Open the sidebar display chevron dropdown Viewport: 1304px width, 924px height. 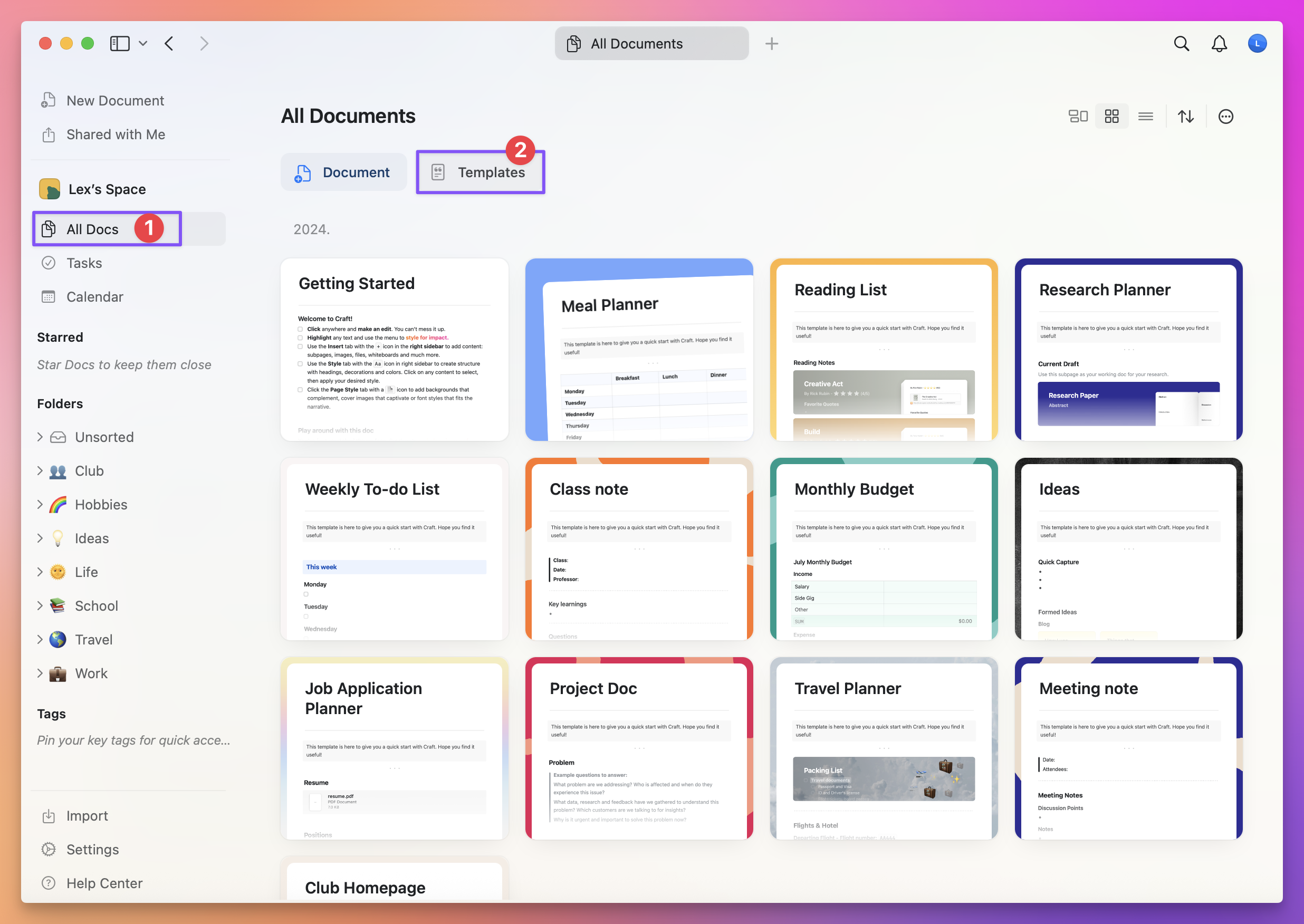pos(143,43)
